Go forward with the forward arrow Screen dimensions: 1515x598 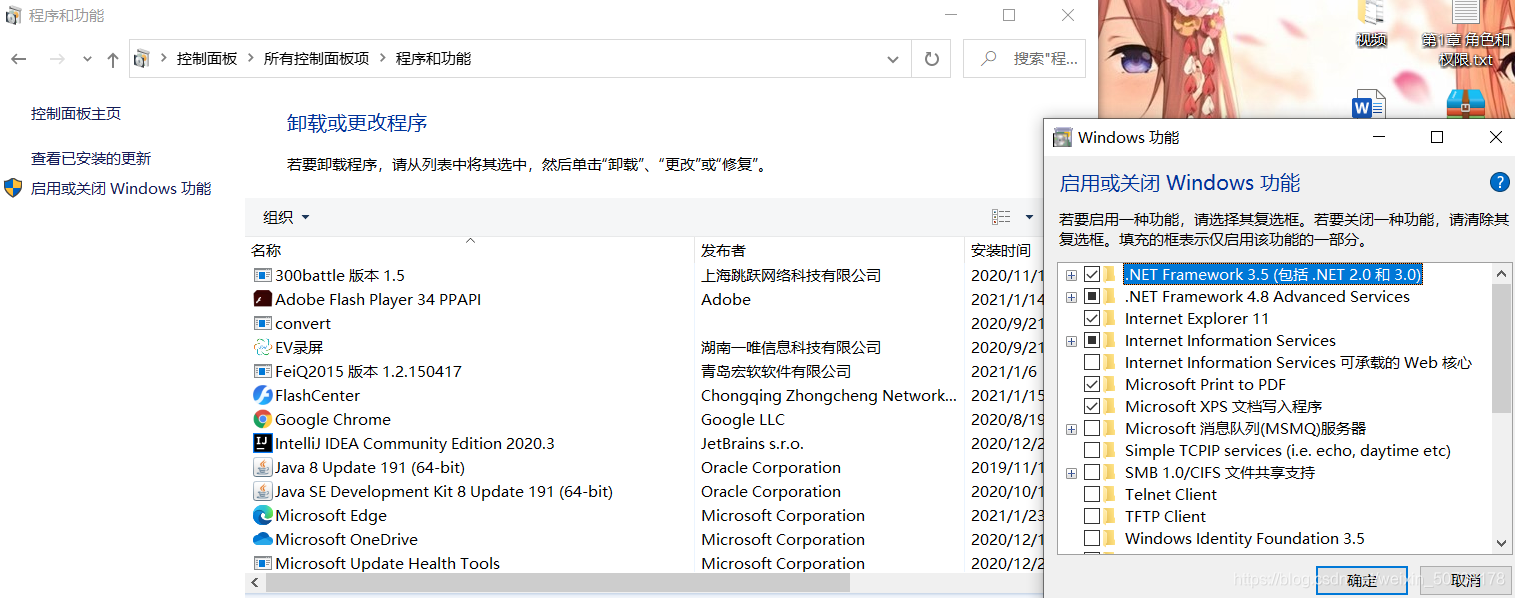pyautogui.click(x=57, y=59)
